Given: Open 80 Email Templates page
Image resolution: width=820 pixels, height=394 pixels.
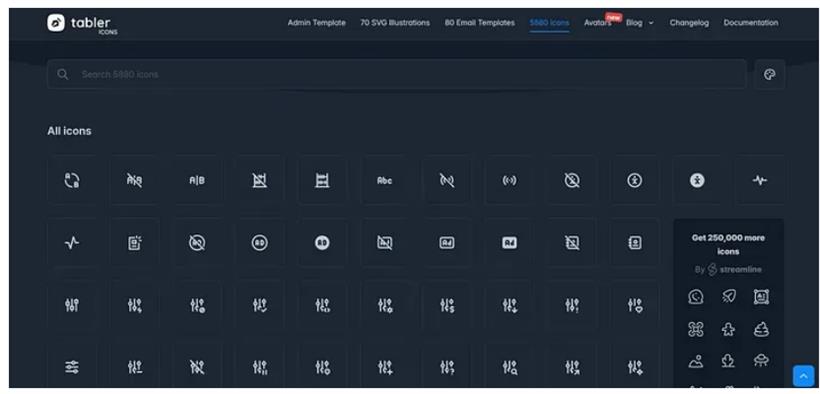Looking at the screenshot, I should click(x=480, y=22).
